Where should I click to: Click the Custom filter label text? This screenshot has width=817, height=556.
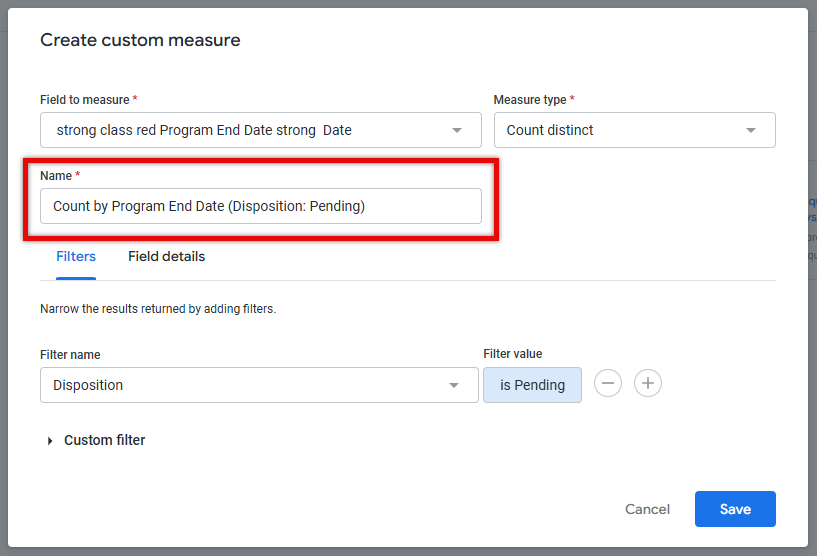click(x=104, y=440)
